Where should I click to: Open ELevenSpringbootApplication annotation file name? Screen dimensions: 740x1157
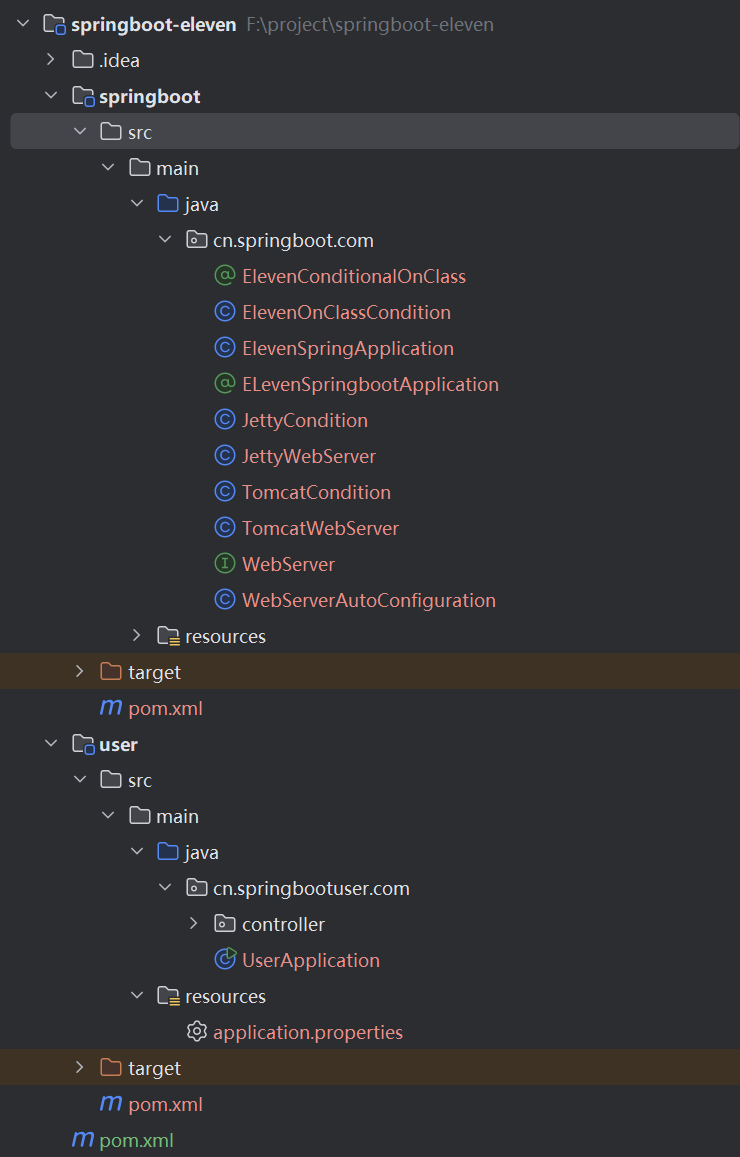tap(370, 384)
